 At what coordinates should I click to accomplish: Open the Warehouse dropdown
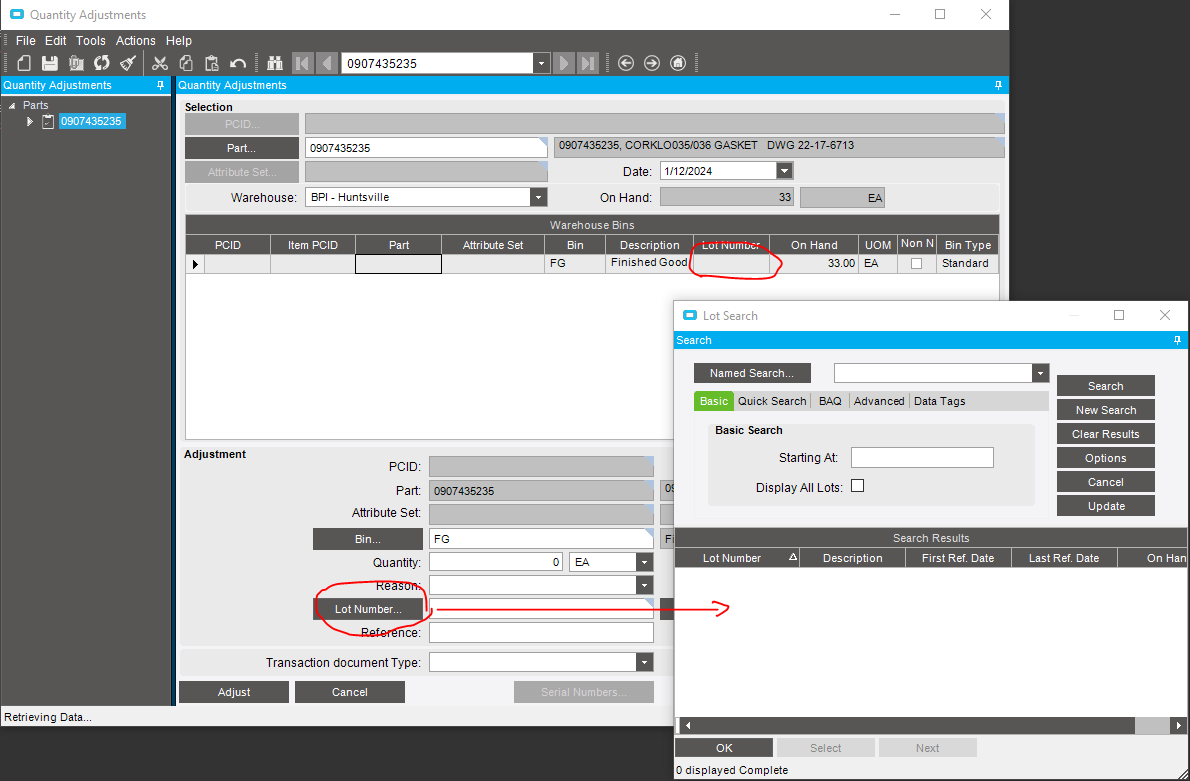(x=538, y=197)
